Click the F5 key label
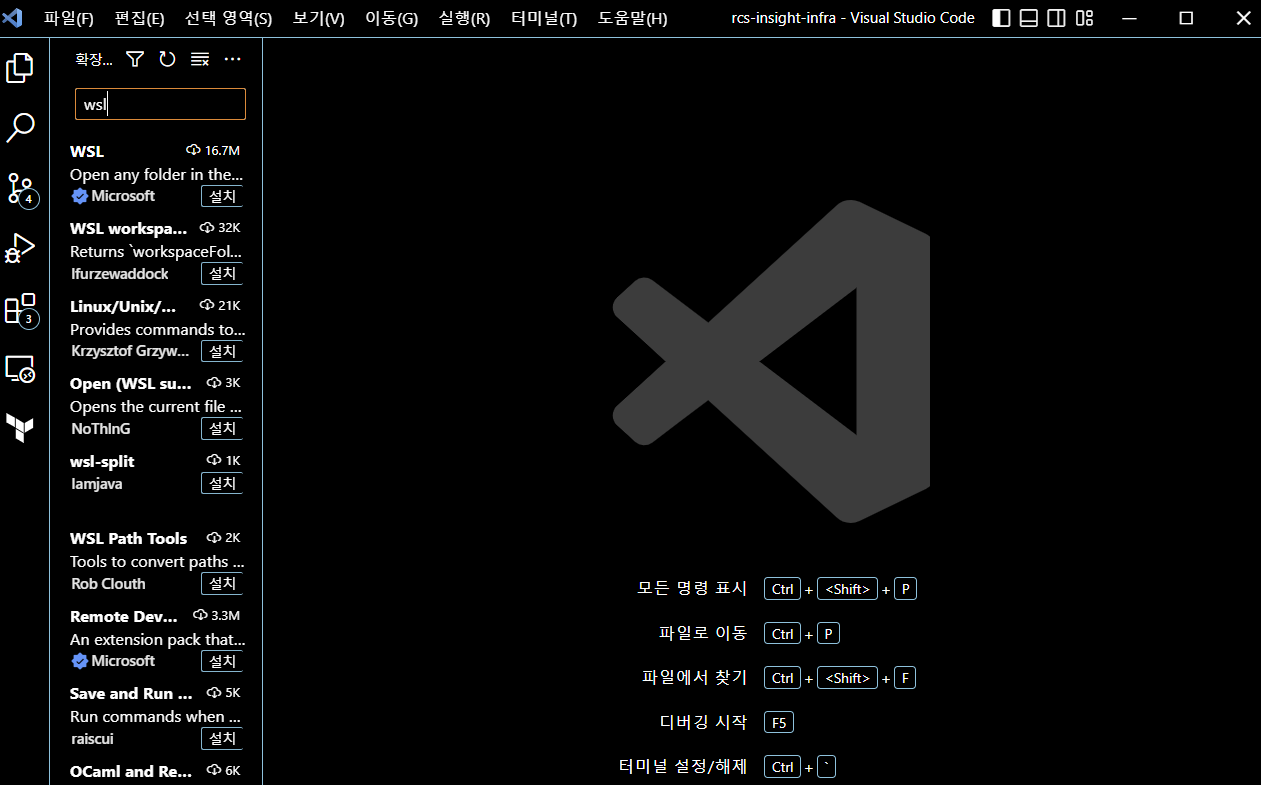This screenshot has width=1261, height=785. 779,722
